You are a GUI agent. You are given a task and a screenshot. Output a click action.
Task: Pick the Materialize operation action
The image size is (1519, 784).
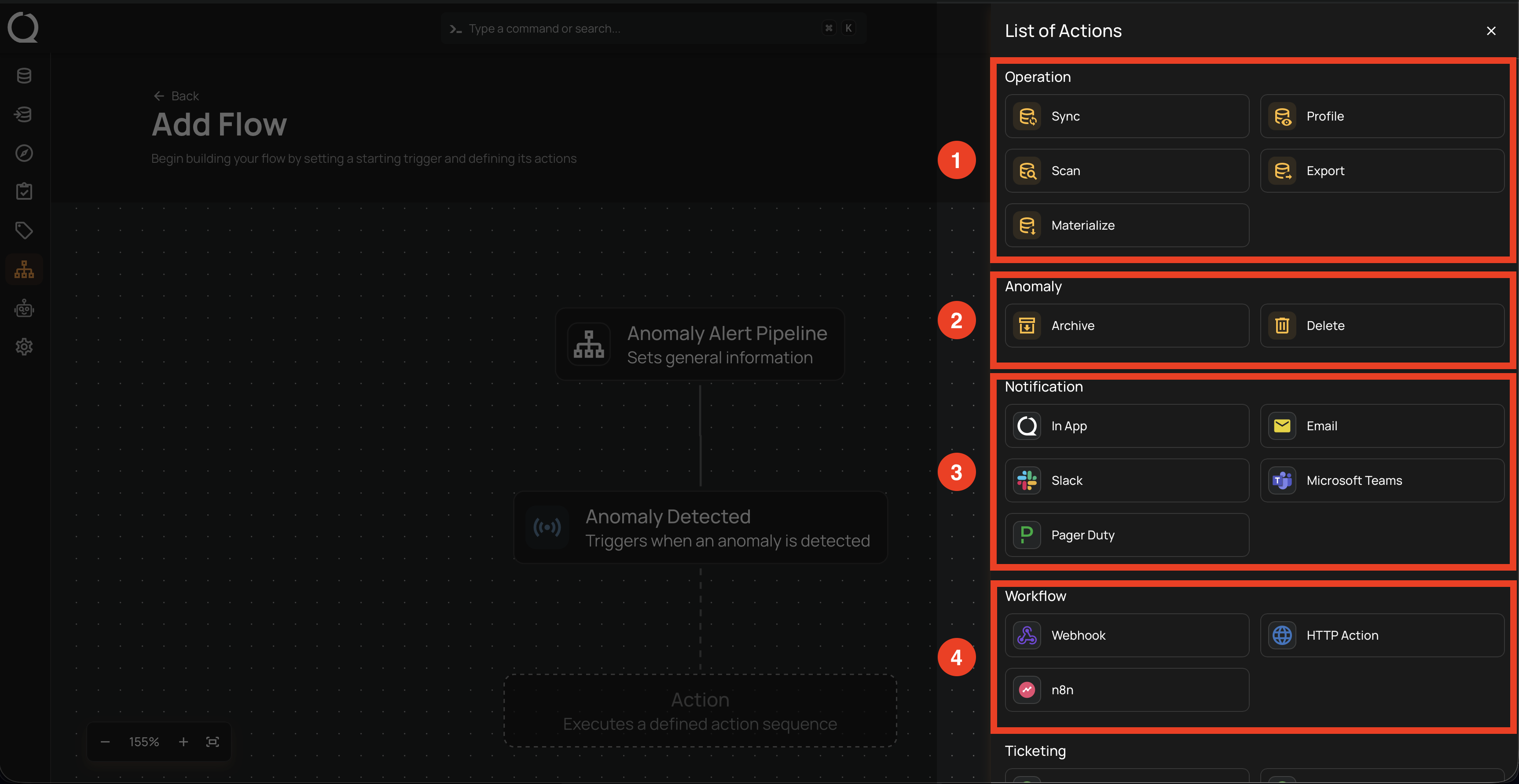(x=1126, y=225)
